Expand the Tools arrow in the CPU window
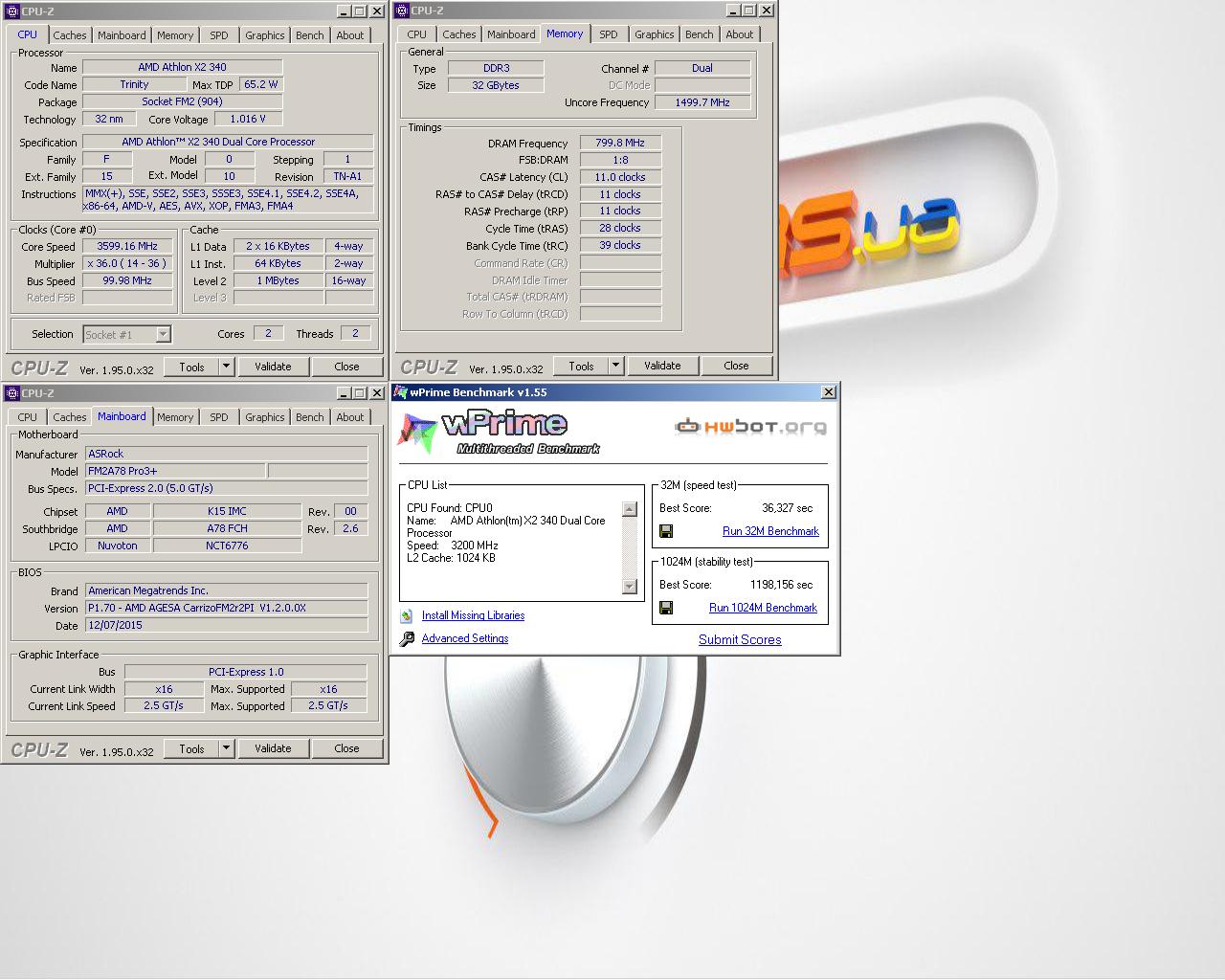 [226, 367]
